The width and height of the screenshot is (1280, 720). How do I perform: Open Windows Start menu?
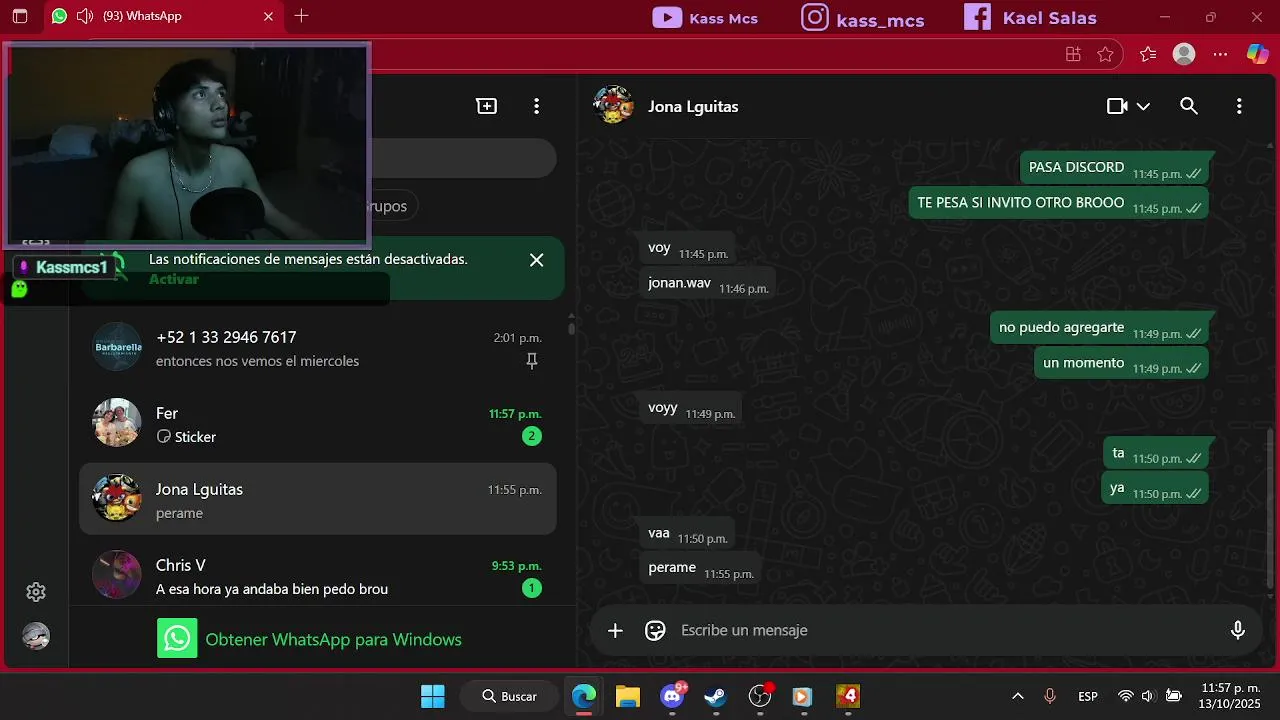click(433, 696)
